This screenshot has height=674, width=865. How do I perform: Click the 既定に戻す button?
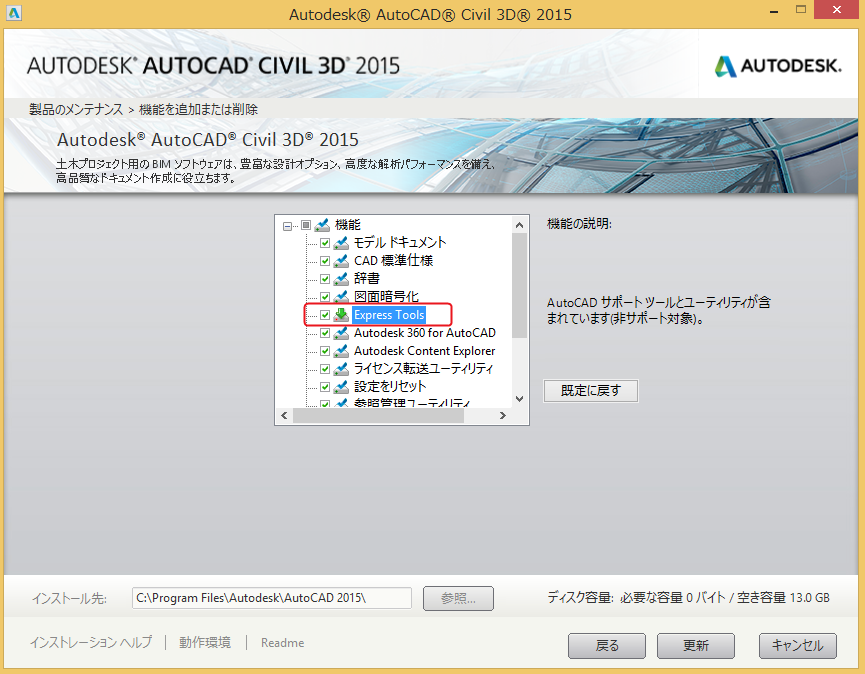591,391
